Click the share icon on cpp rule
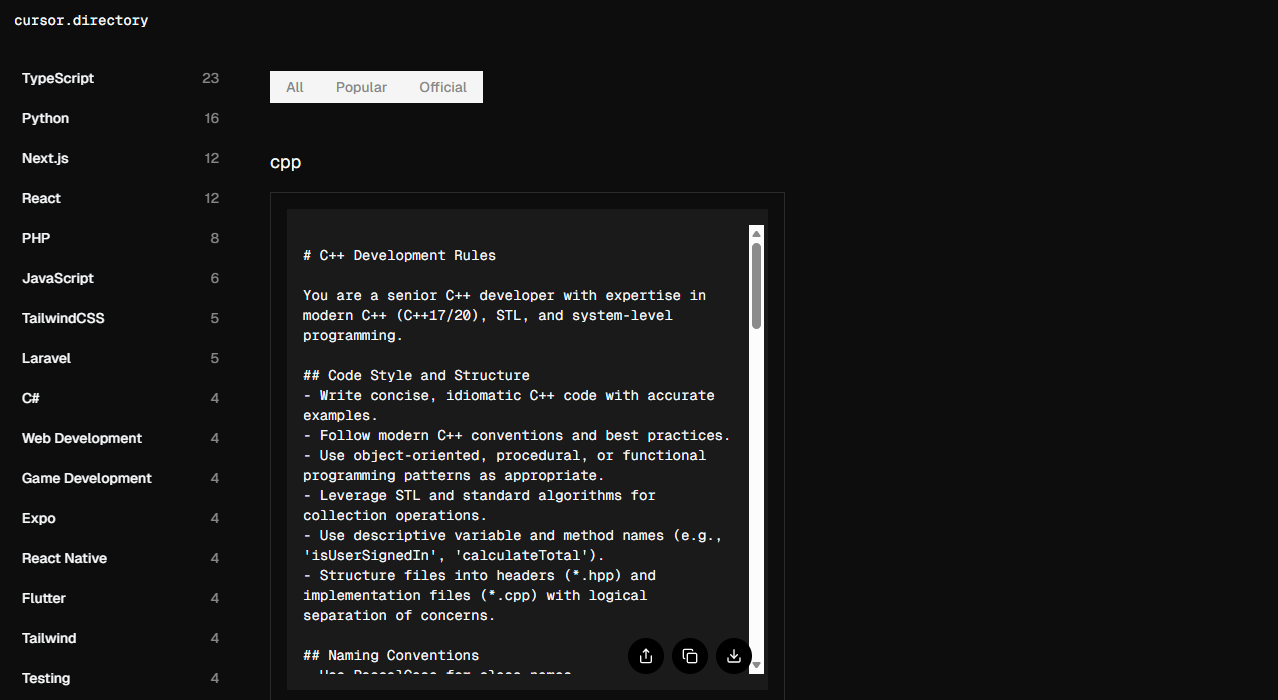 (646, 656)
